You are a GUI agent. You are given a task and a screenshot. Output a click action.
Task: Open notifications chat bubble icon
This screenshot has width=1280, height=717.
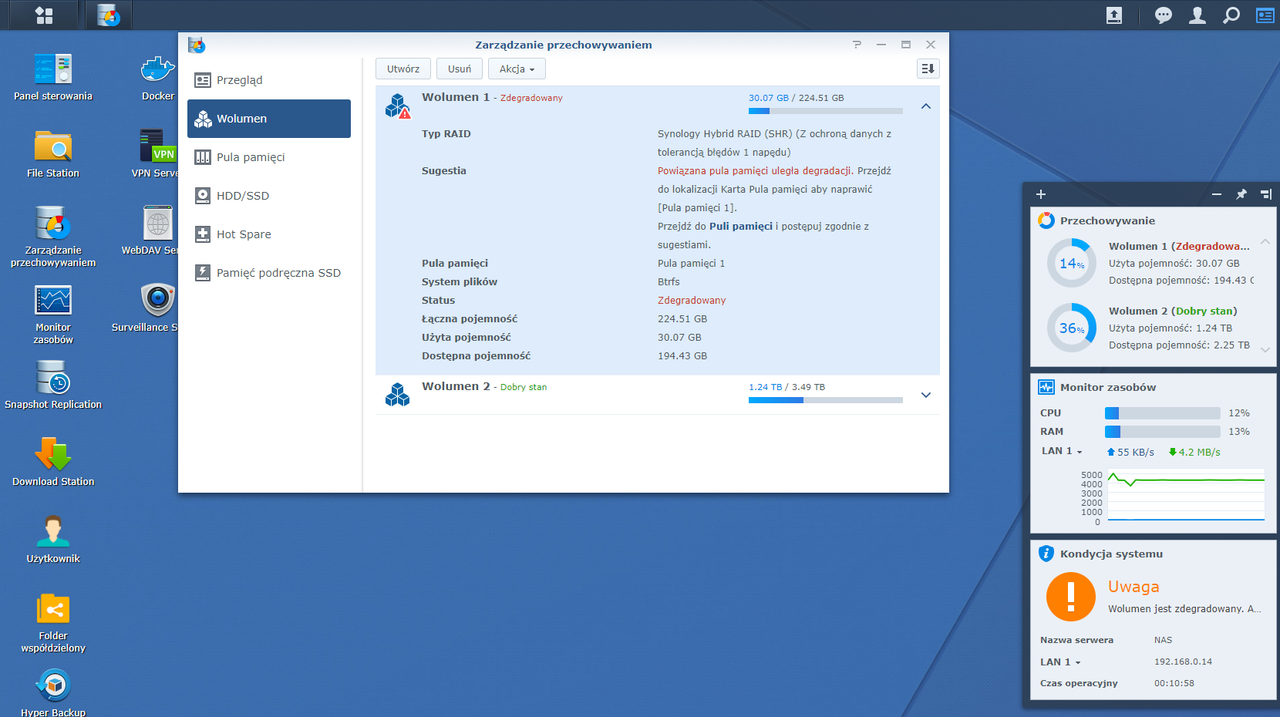(1163, 15)
